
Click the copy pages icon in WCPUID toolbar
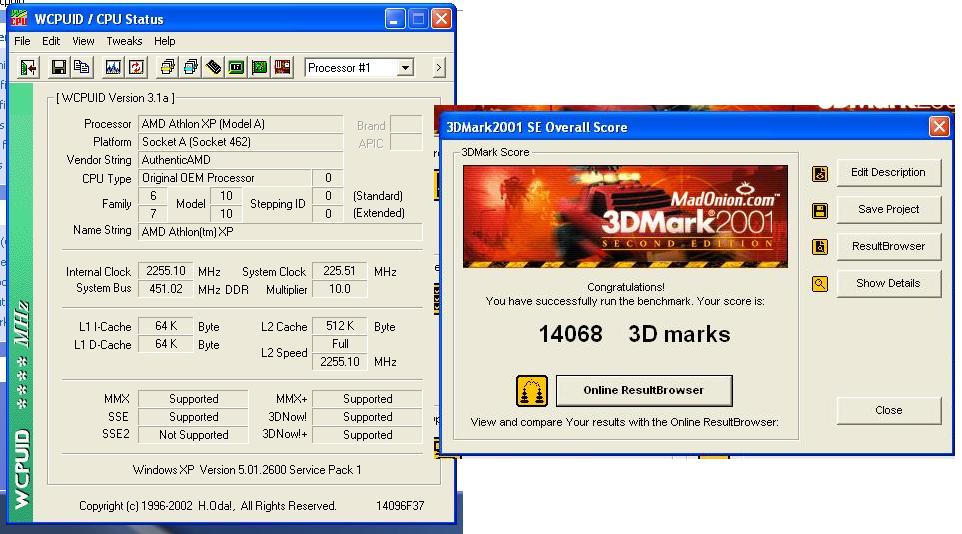[82, 68]
